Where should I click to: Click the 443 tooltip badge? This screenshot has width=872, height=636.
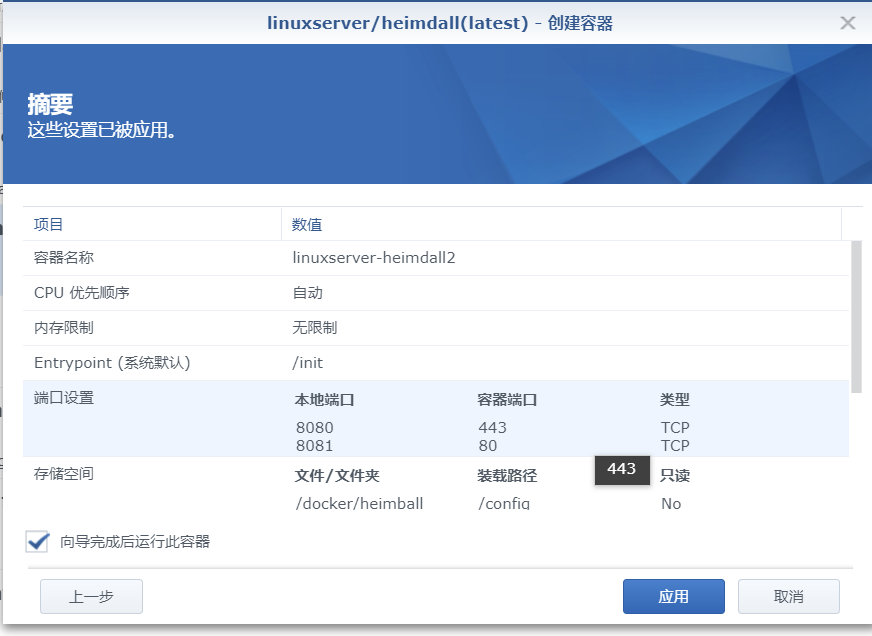tap(621, 470)
